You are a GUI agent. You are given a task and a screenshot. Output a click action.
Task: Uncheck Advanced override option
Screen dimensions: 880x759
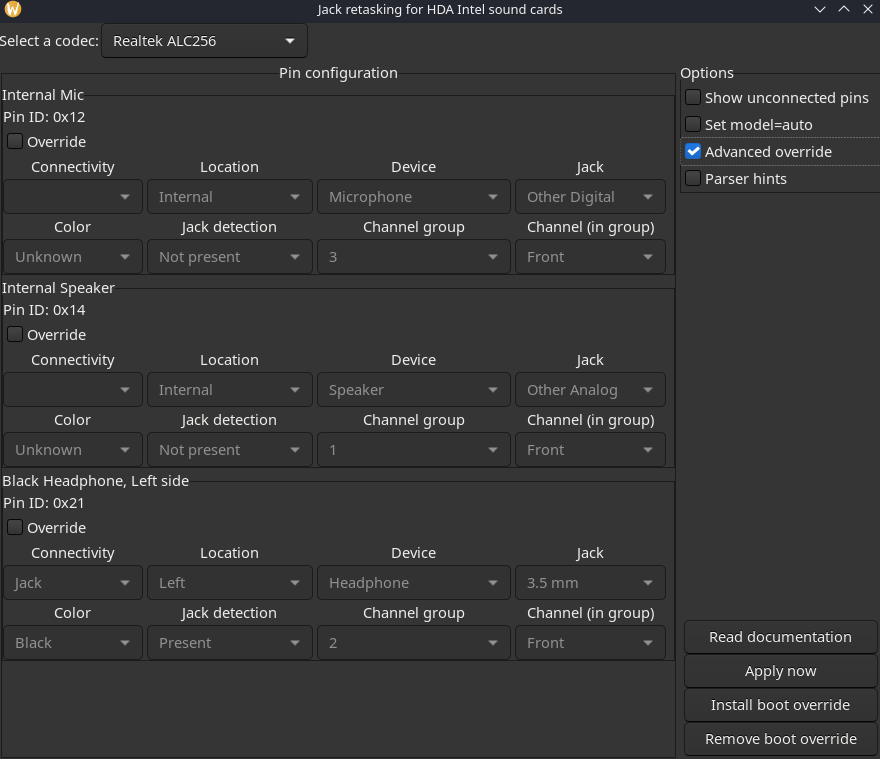[x=693, y=152]
